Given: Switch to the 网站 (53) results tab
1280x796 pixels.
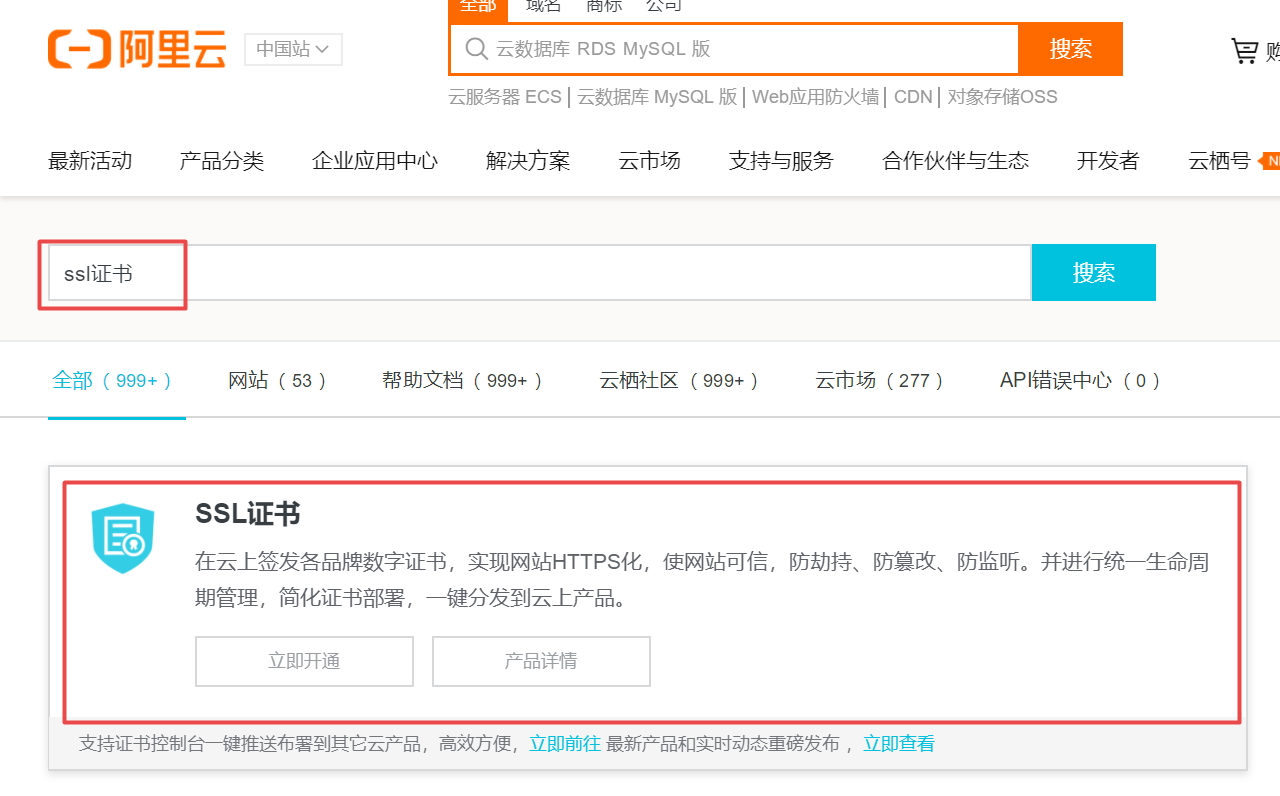Looking at the screenshot, I should 278,381.
